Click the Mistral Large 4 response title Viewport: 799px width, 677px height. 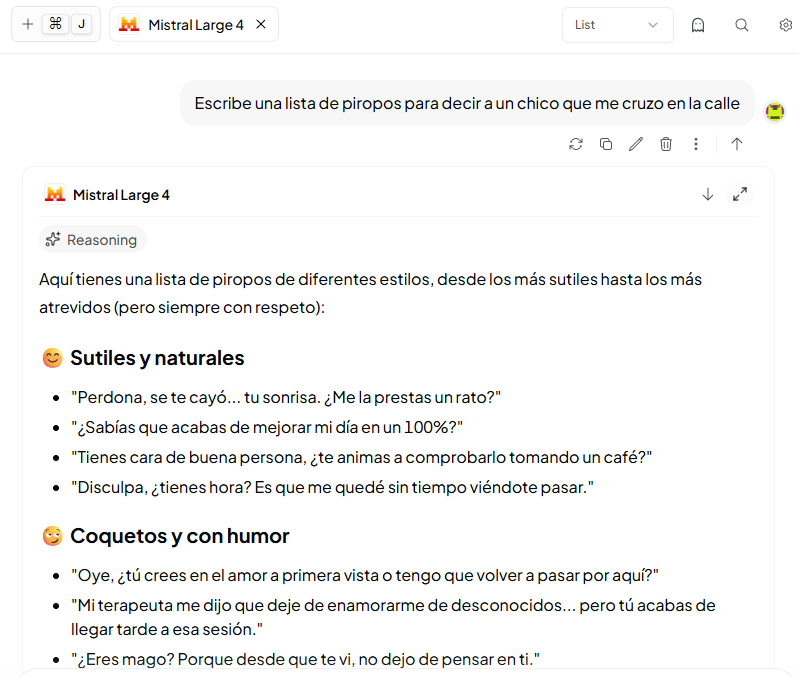click(x=121, y=195)
